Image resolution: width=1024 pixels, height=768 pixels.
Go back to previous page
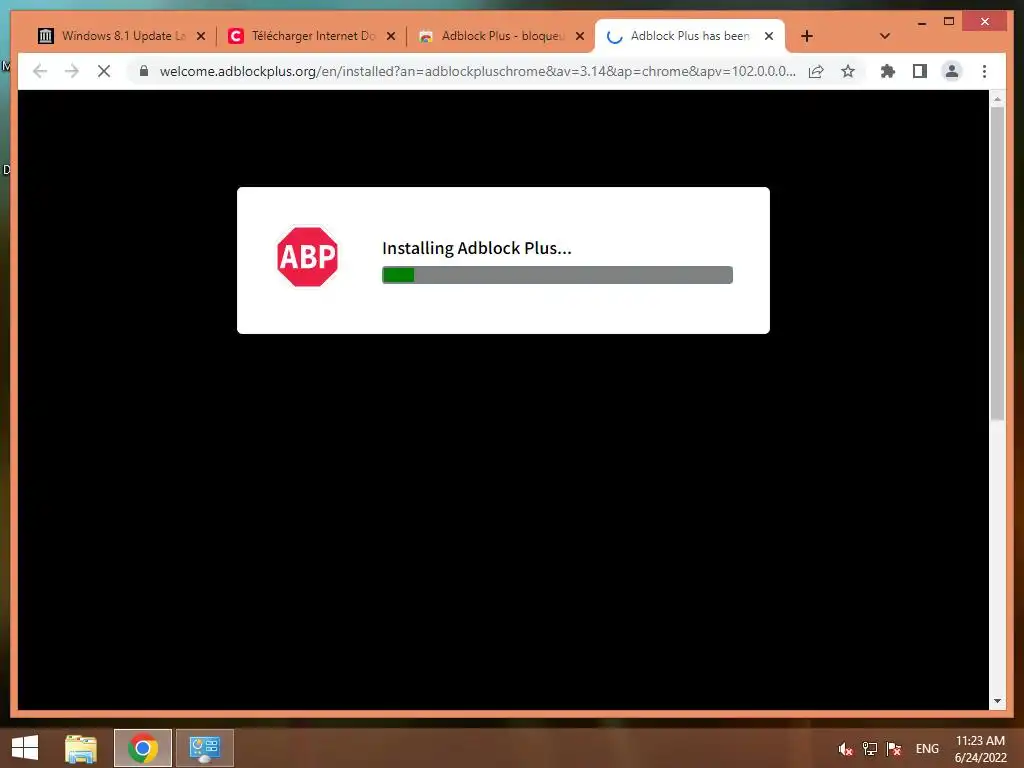pyautogui.click(x=40, y=71)
